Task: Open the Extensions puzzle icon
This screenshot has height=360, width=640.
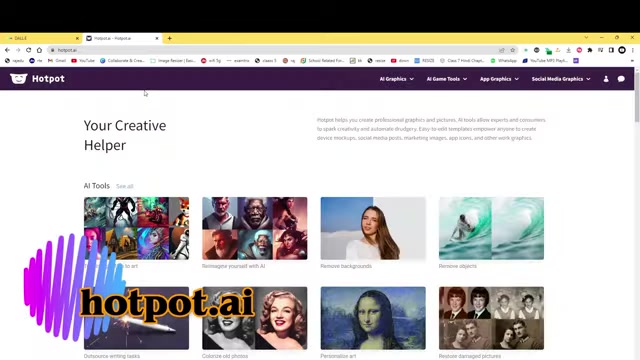Action: tap(590, 50)
